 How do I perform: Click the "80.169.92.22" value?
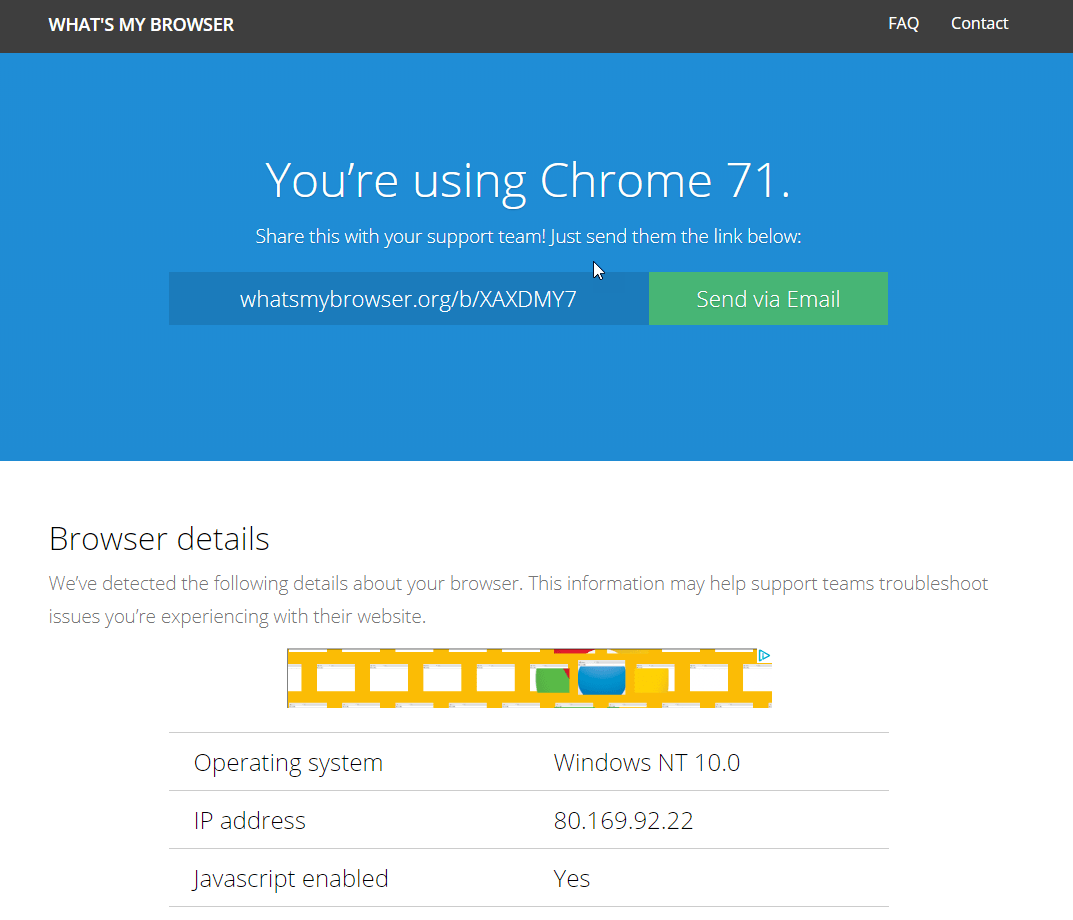[623, 820]
